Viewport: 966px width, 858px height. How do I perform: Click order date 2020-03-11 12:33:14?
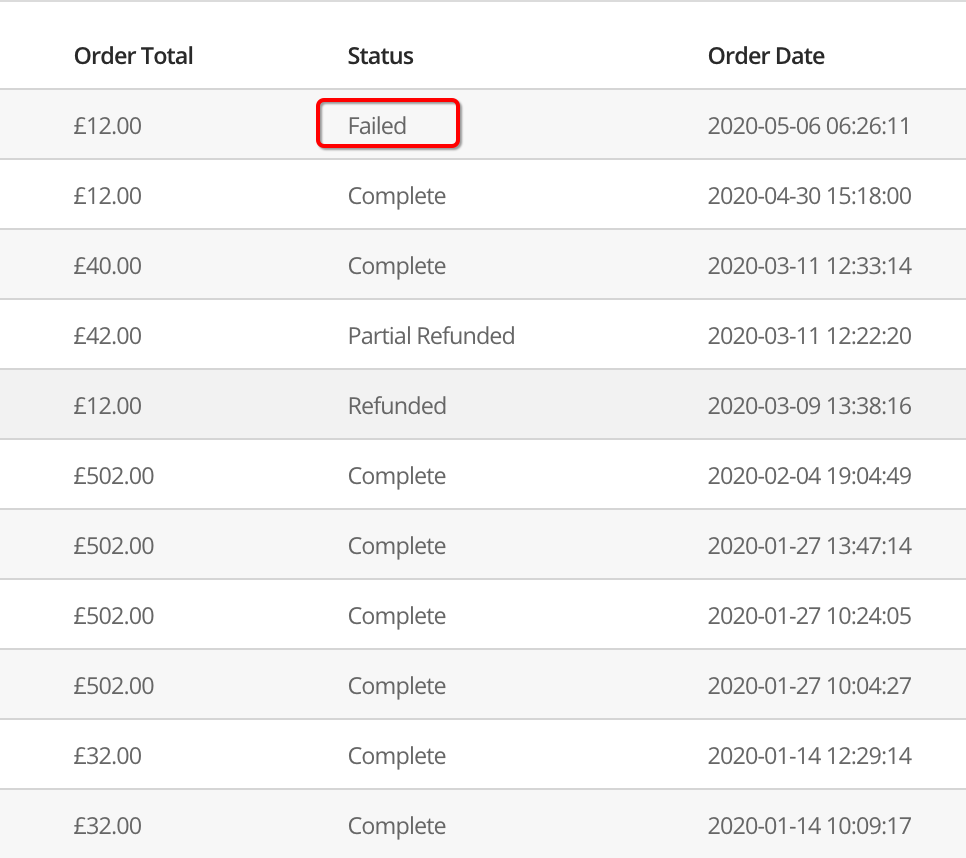coord(809,266)
